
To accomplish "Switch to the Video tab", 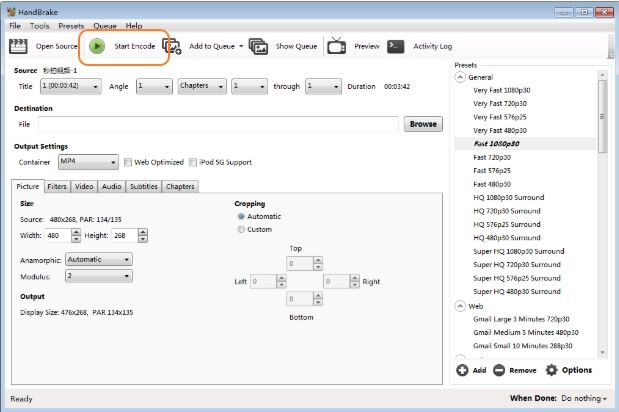I will 84,186.
